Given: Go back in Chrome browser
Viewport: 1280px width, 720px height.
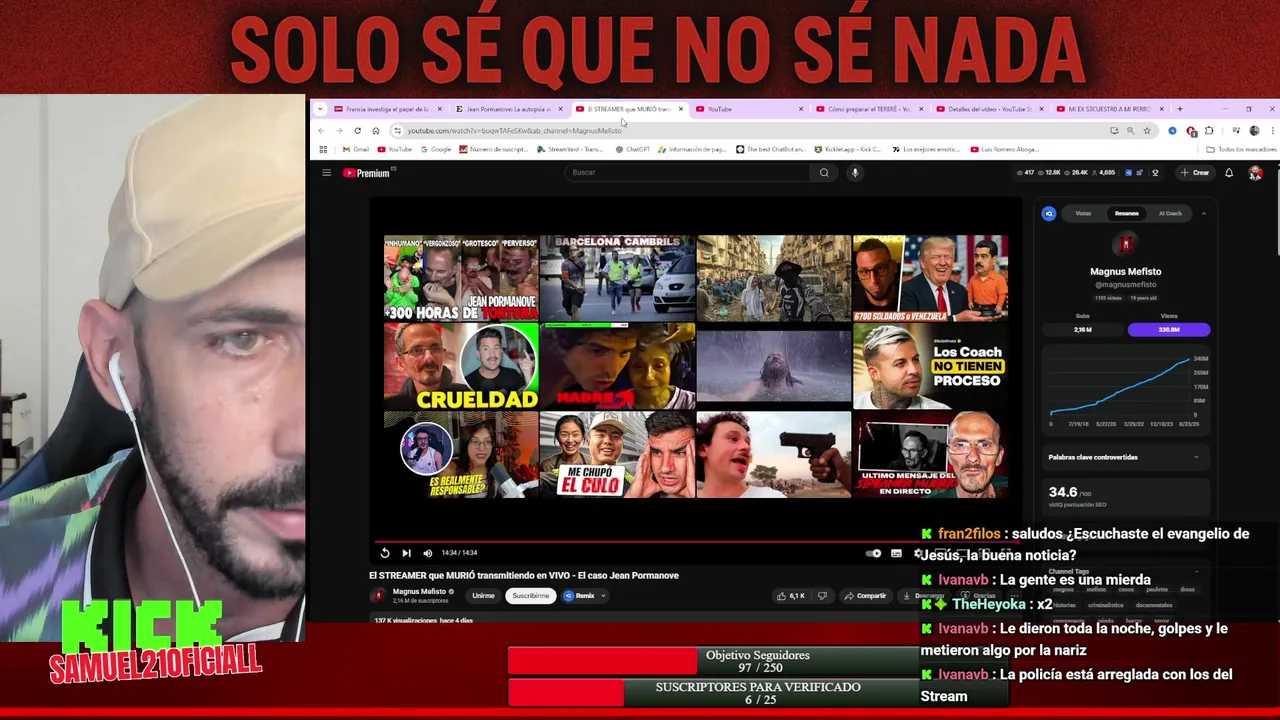Looking at the screenshot, I should 321,131.
